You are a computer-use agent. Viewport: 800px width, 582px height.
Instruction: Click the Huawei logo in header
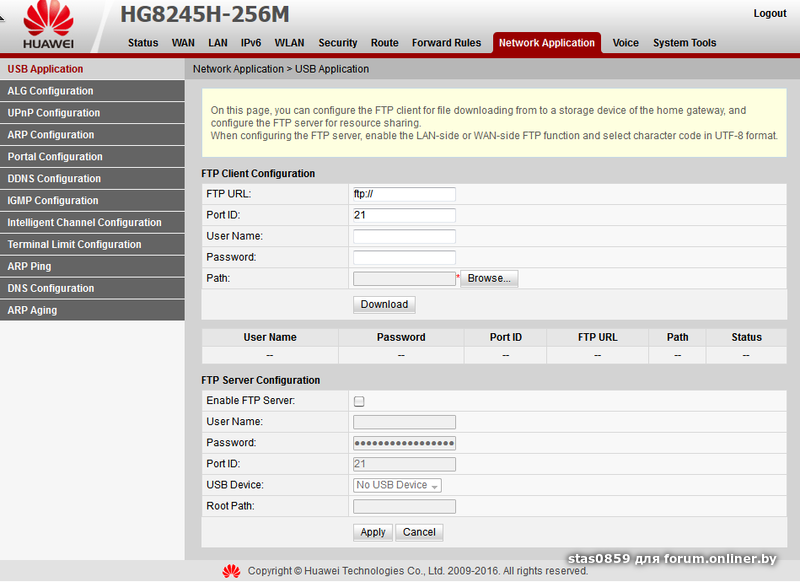point(48,25)
